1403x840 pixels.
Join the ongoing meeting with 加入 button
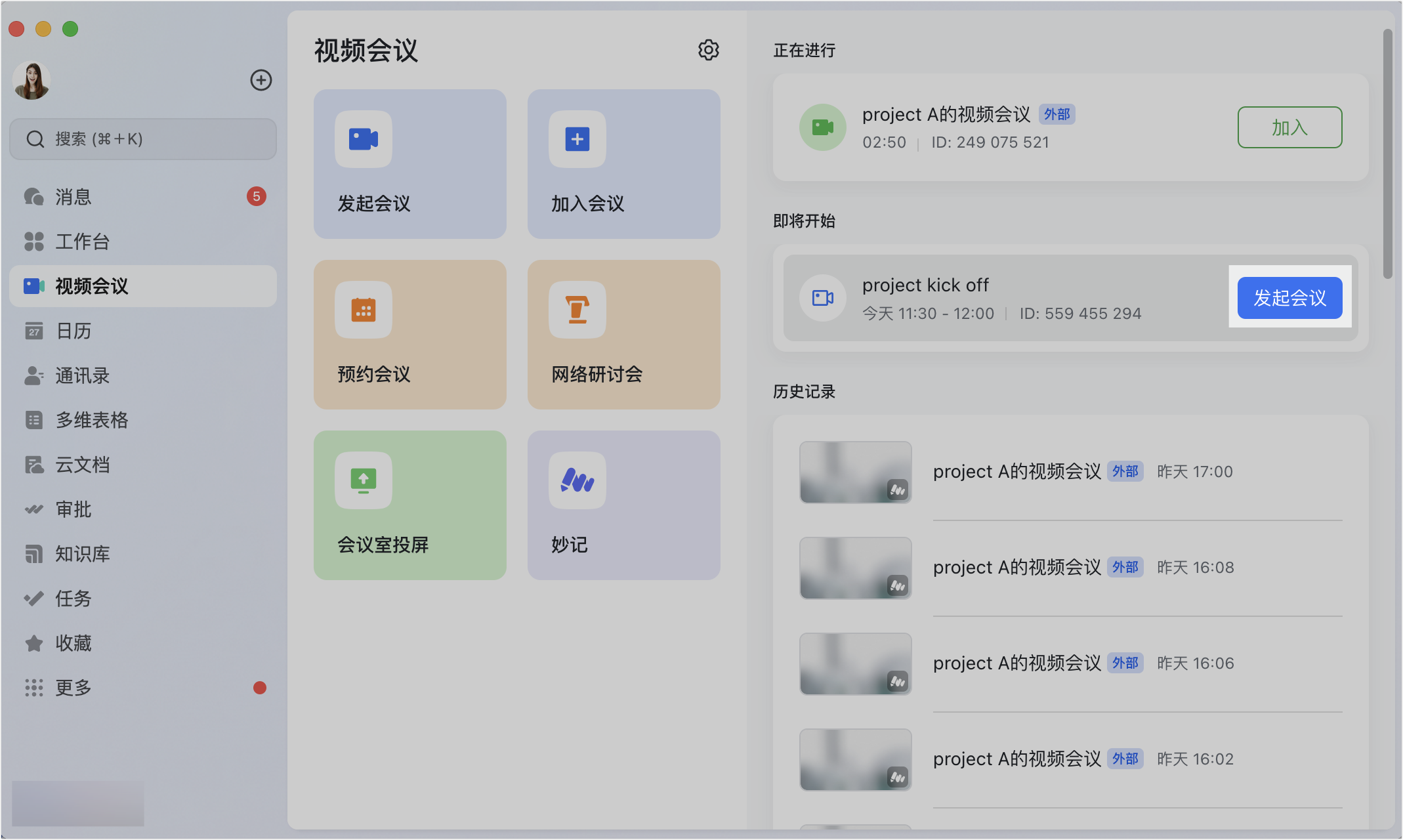tap(1290, 127)
